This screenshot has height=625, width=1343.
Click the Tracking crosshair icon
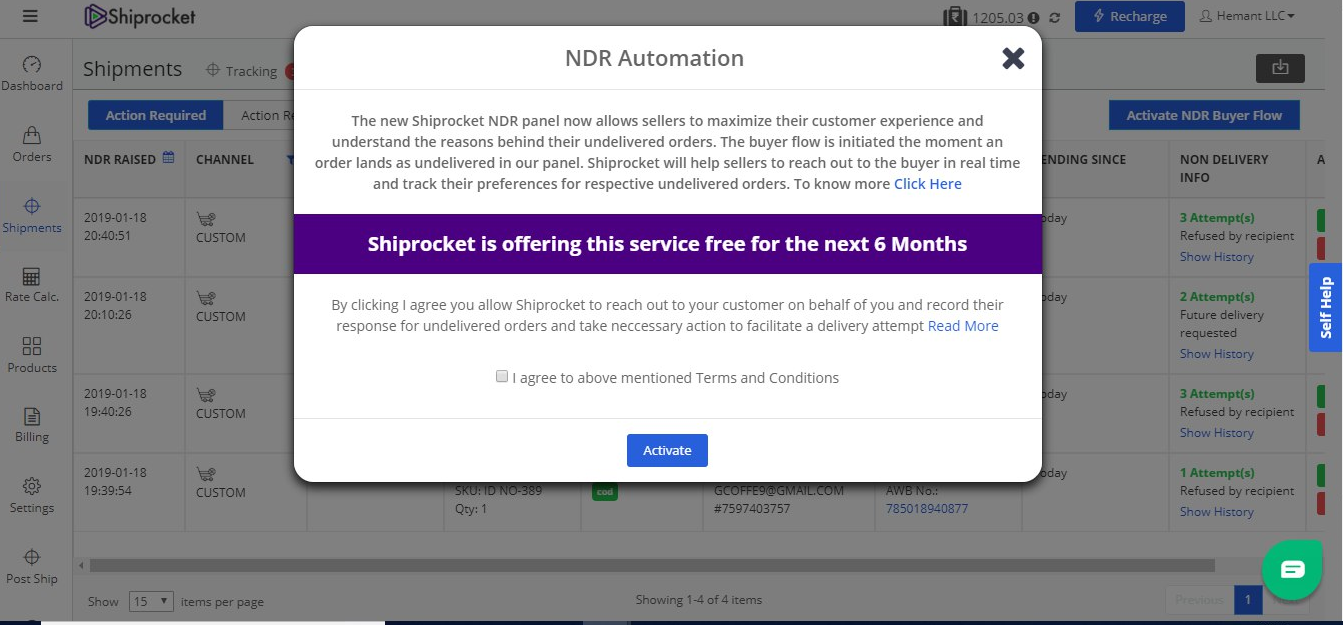[x=213, y=70]
